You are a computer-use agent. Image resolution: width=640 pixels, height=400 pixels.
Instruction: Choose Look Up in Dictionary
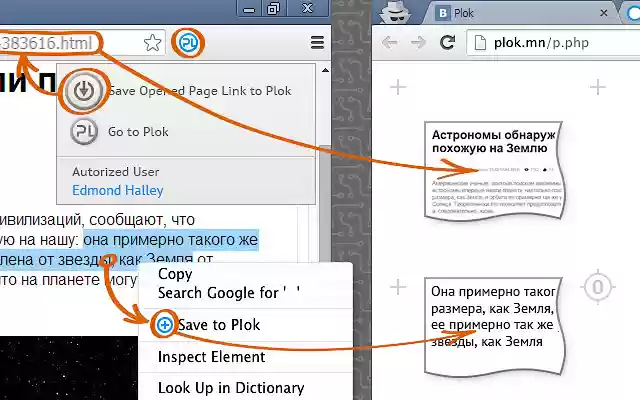click(231, 388)
